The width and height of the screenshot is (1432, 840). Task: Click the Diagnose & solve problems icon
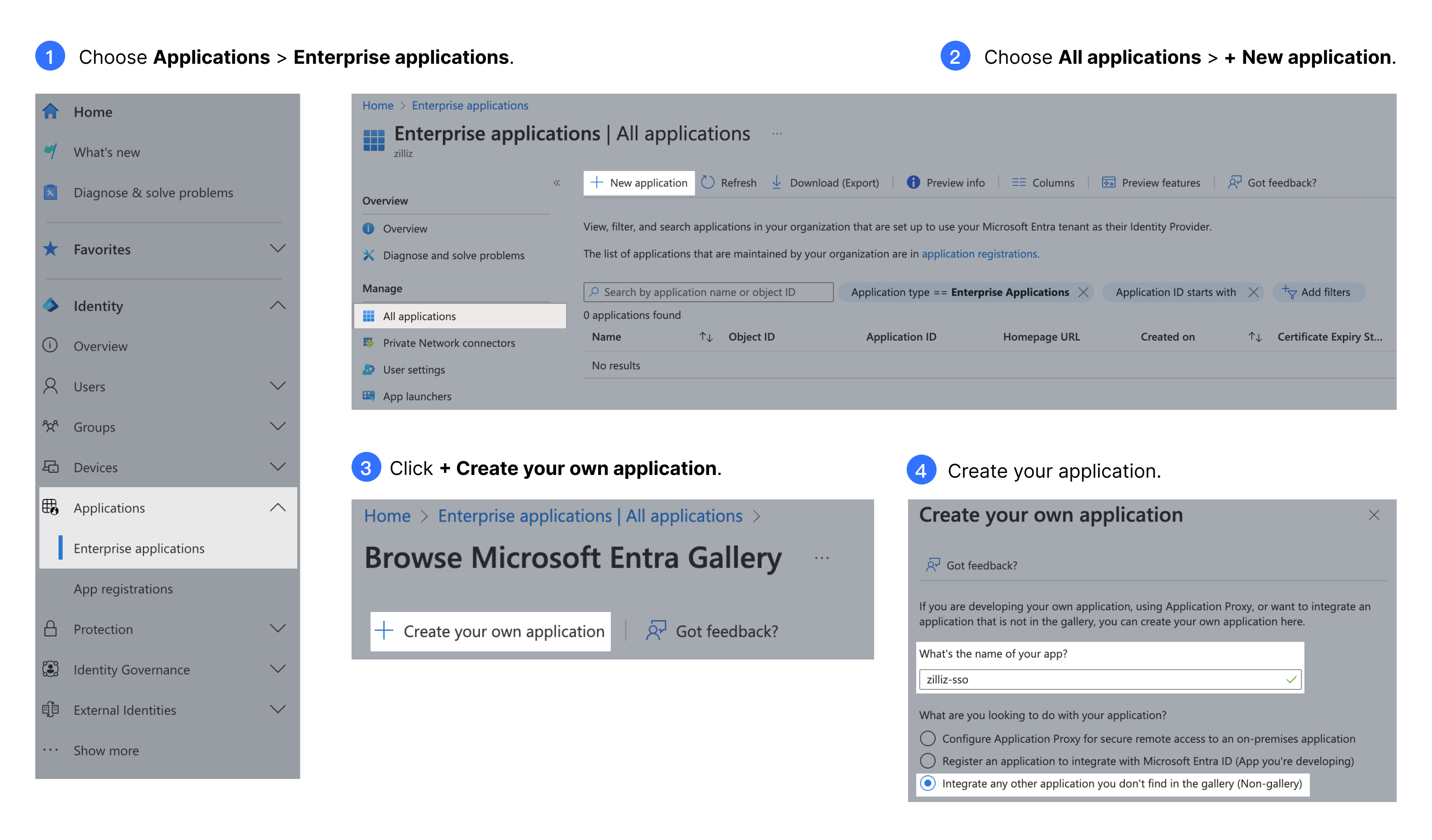[51, 192]
